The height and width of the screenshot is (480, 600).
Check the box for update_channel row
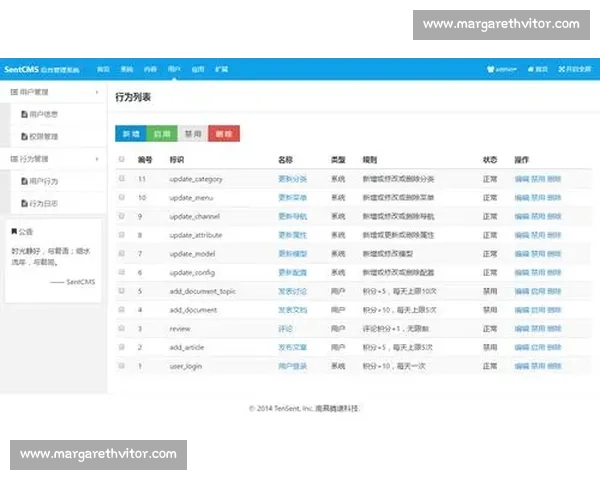coord(122,216)
